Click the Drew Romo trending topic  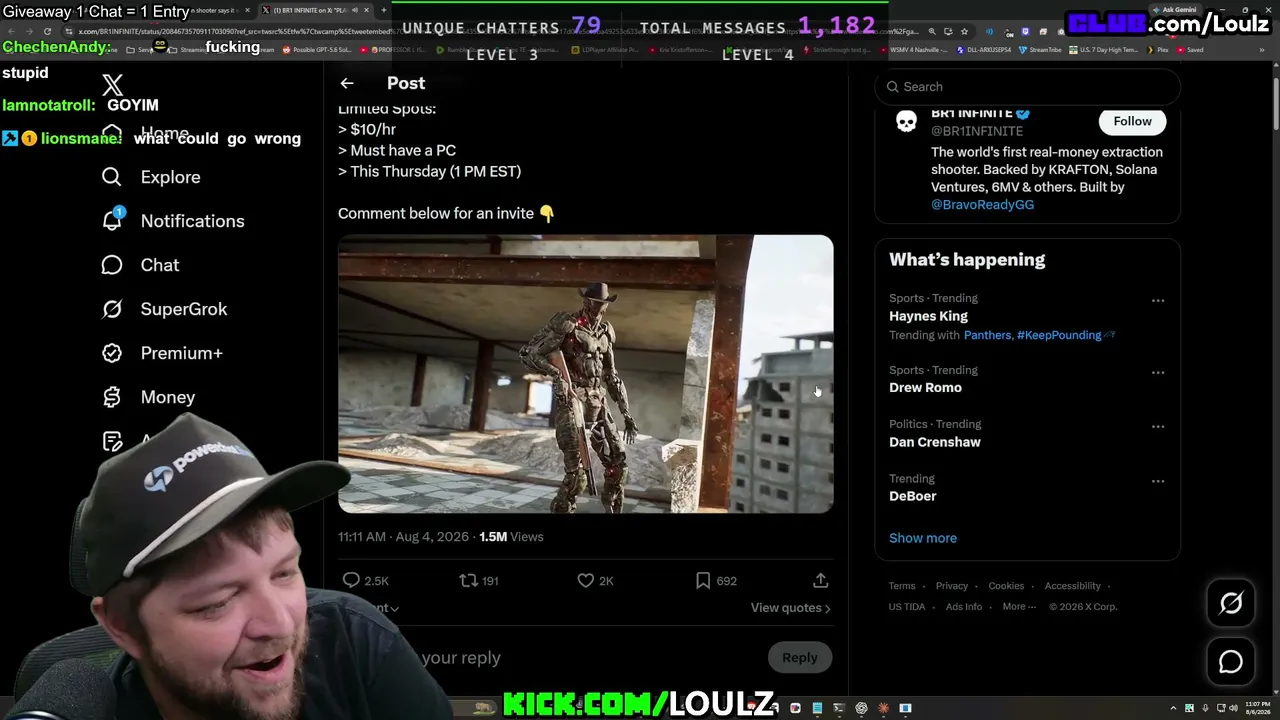click(925, 388)
